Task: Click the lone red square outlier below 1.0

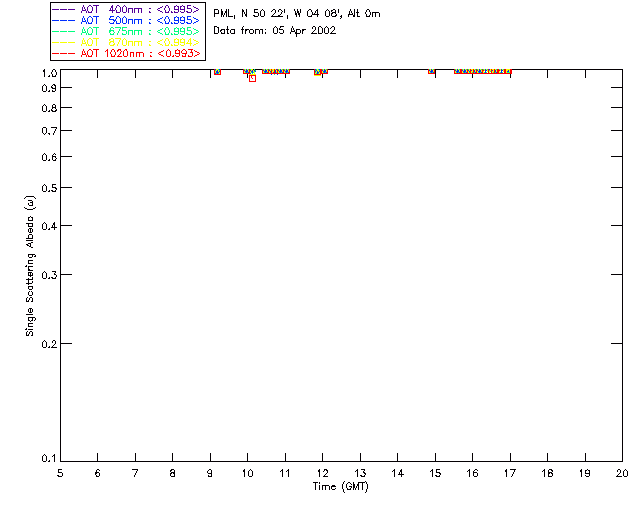Action: point(253,78)
